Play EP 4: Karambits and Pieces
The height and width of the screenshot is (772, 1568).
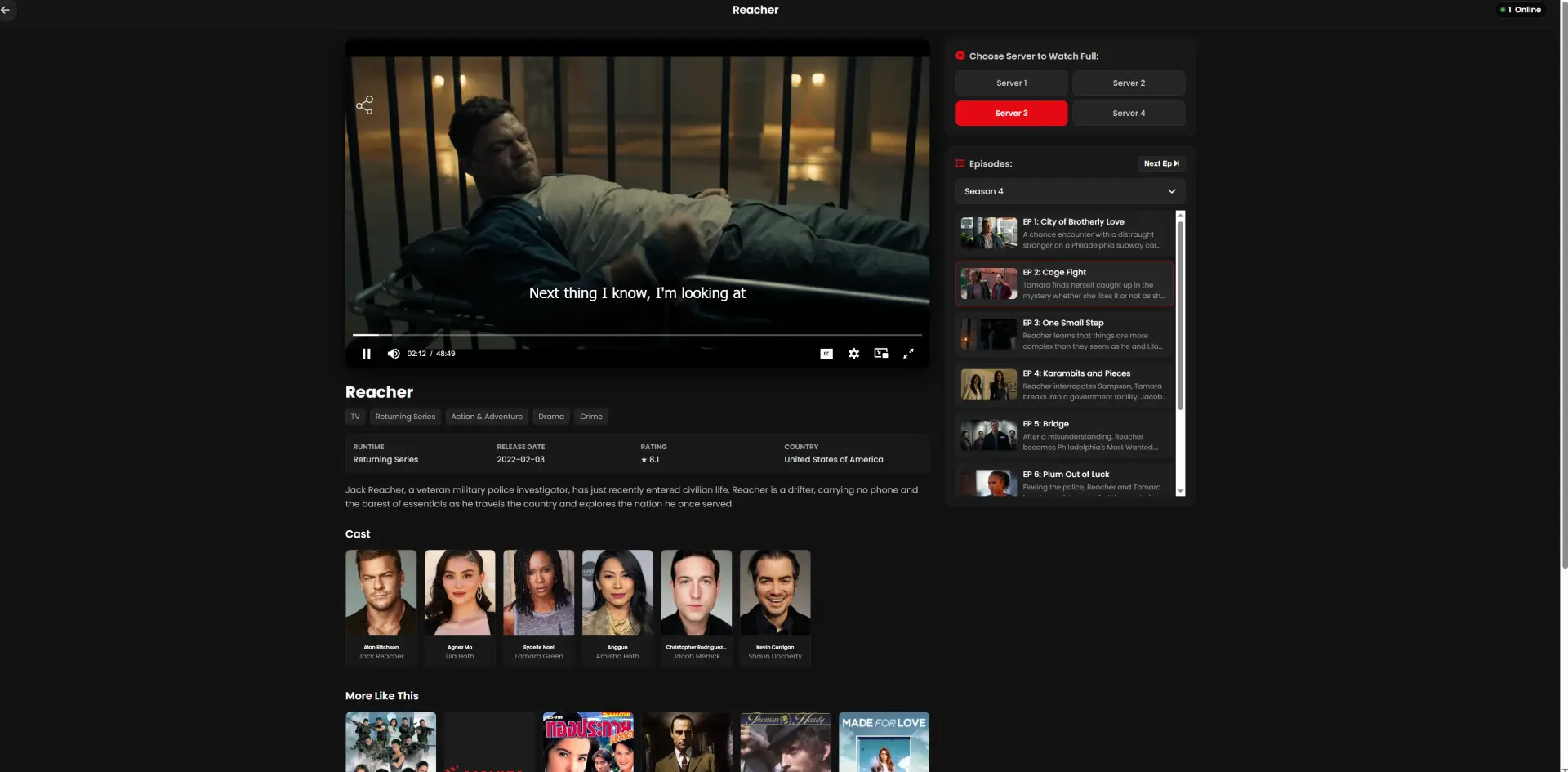(1064, 385)
